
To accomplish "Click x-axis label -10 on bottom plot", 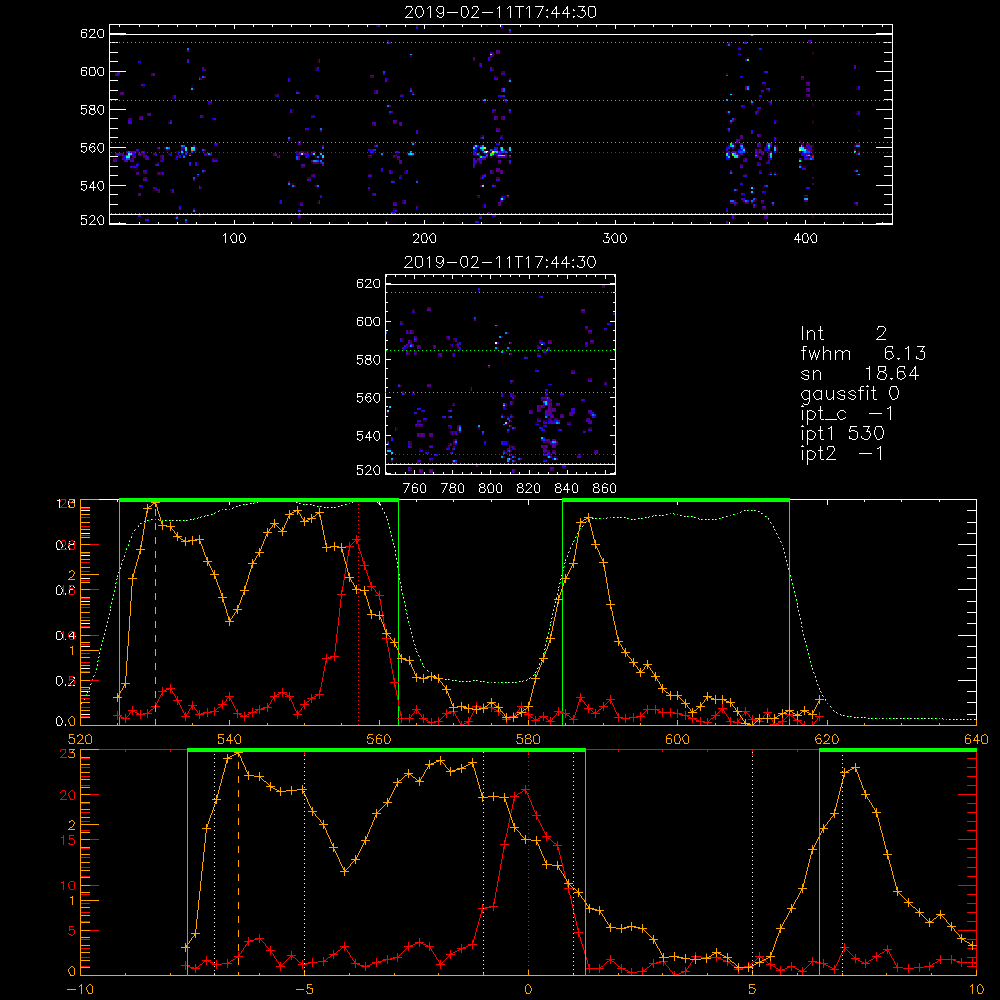I will pyautogui.click(x=80, y=989).
